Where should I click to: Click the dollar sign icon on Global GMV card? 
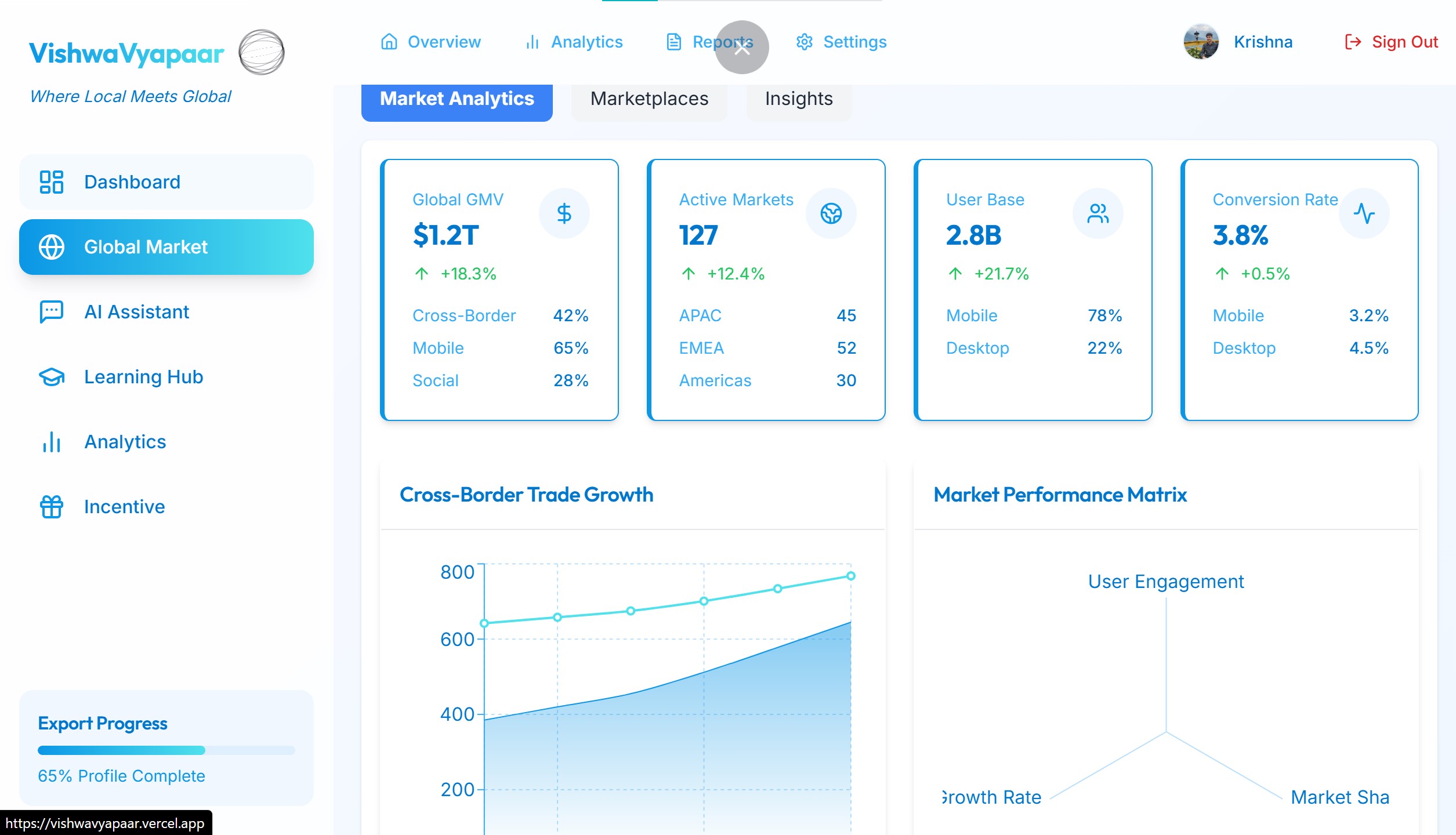pyautogui.click(x=564, y=213)
